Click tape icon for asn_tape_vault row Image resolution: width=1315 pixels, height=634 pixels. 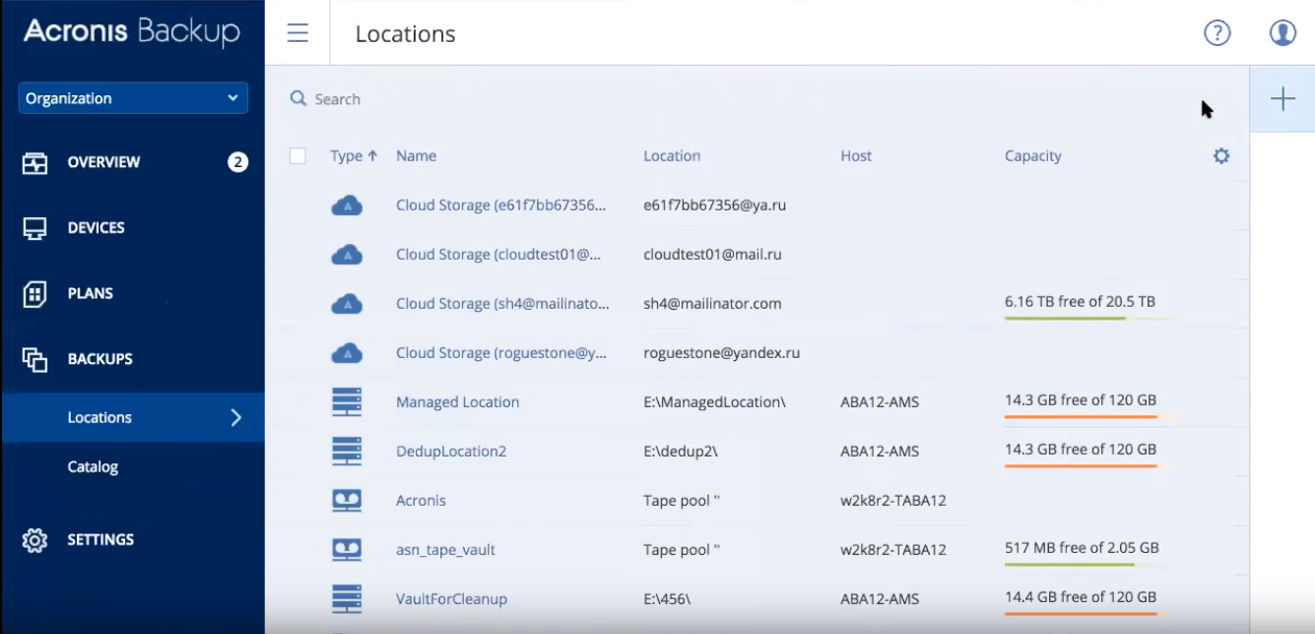pyautogui.click(x=346, y=549)
